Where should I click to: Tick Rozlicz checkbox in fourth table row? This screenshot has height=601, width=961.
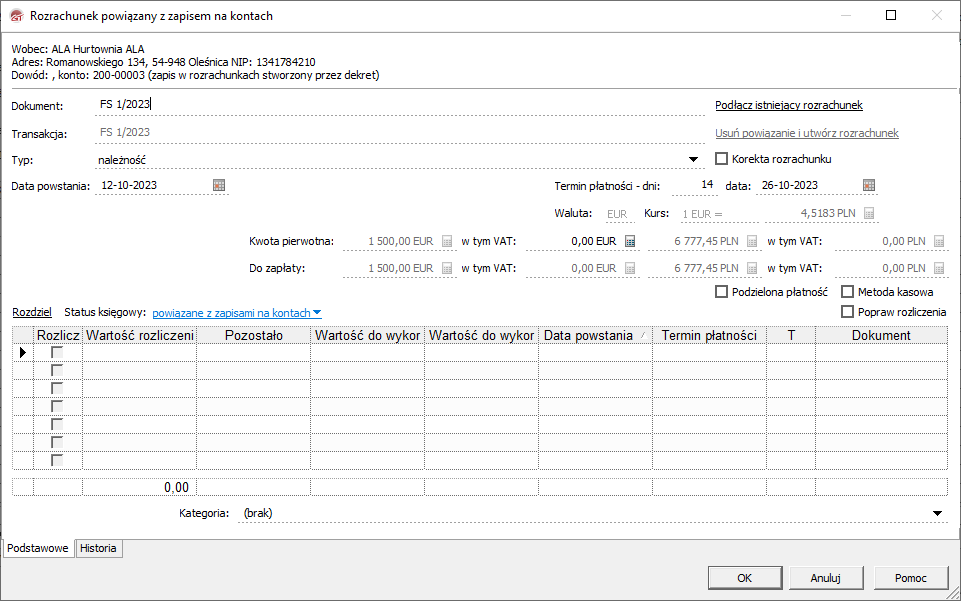click(57, 406)
